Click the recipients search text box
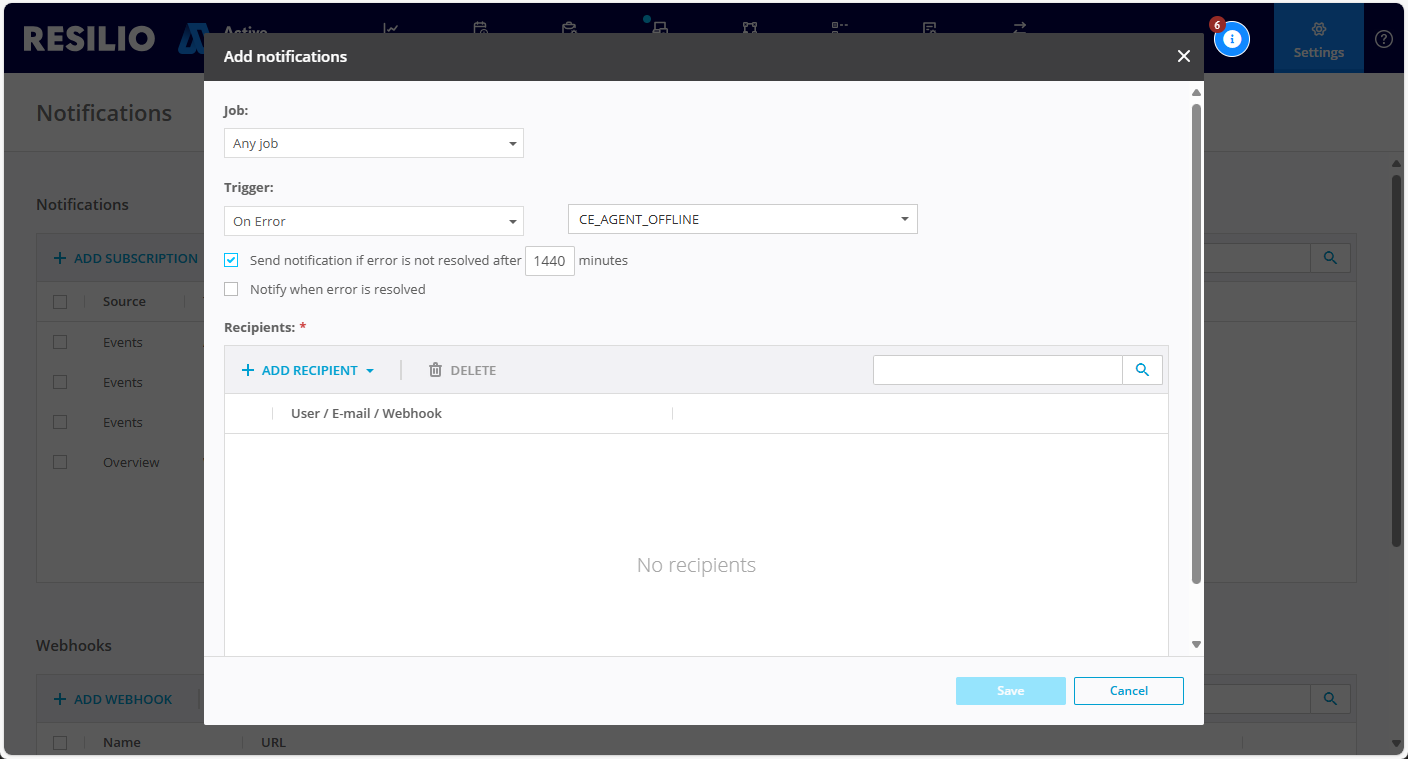The image size is (1408, 759). point(997,370)
